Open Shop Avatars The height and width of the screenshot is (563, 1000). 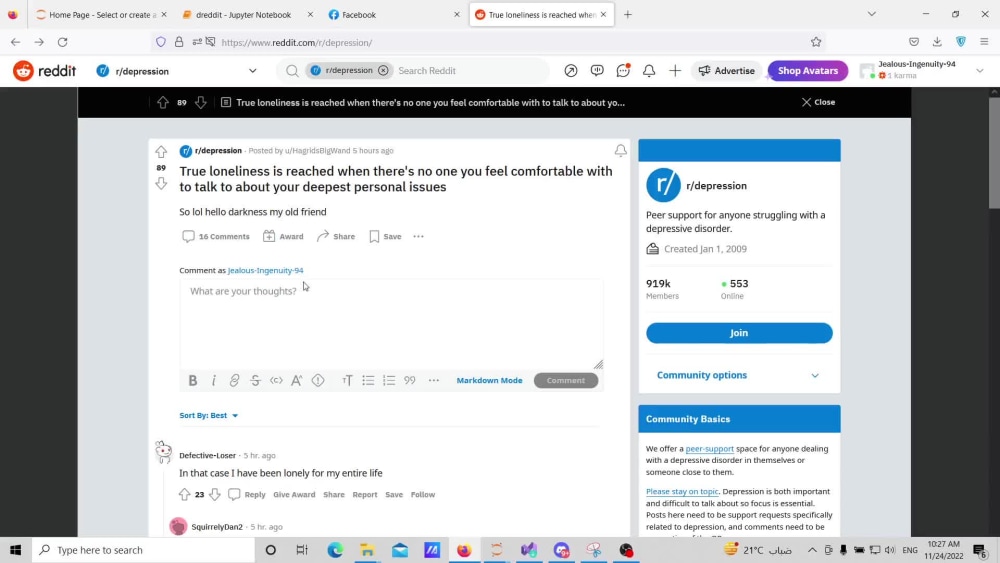pos(807,71)
